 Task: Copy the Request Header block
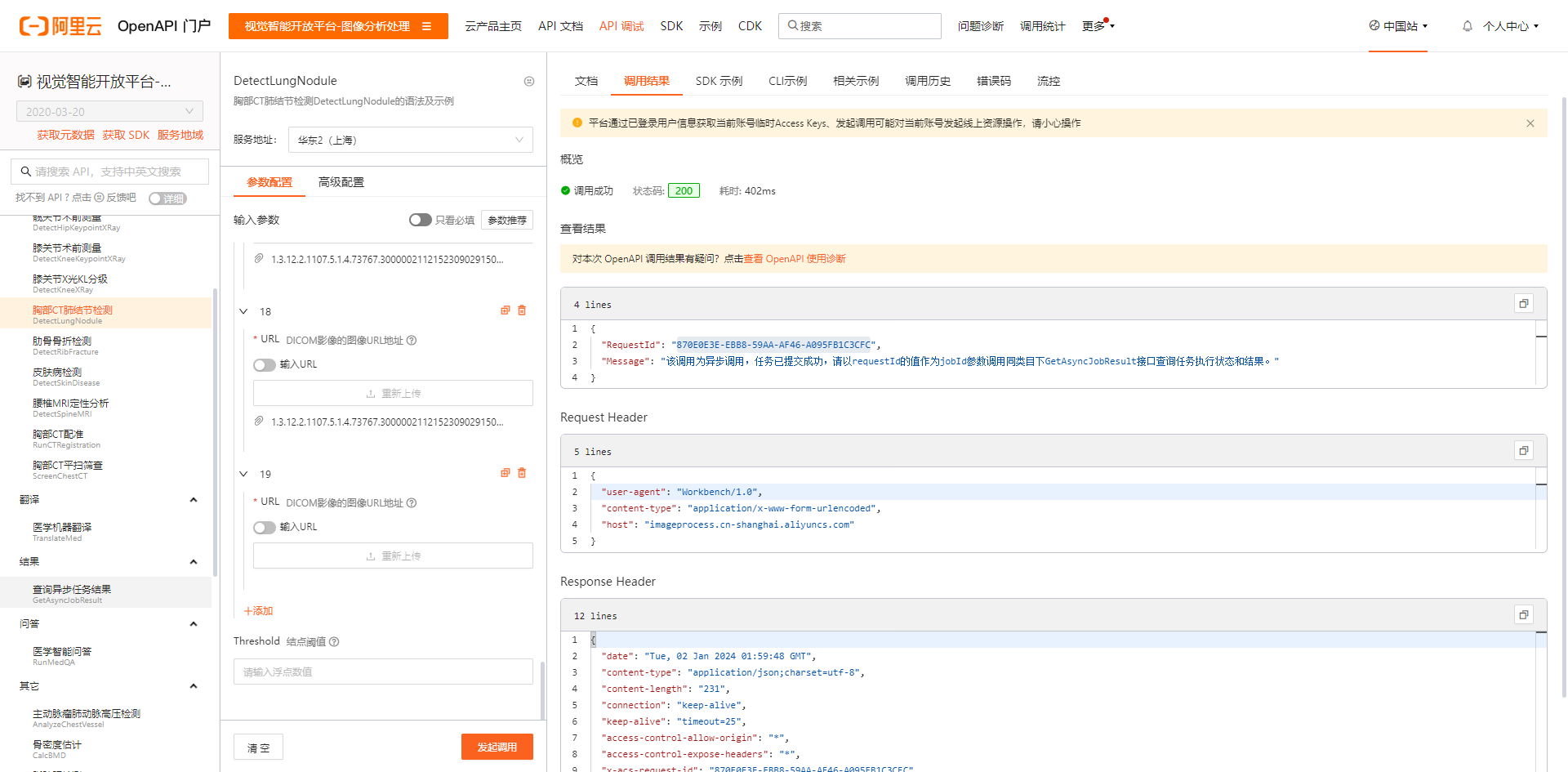coord(1523,451)
